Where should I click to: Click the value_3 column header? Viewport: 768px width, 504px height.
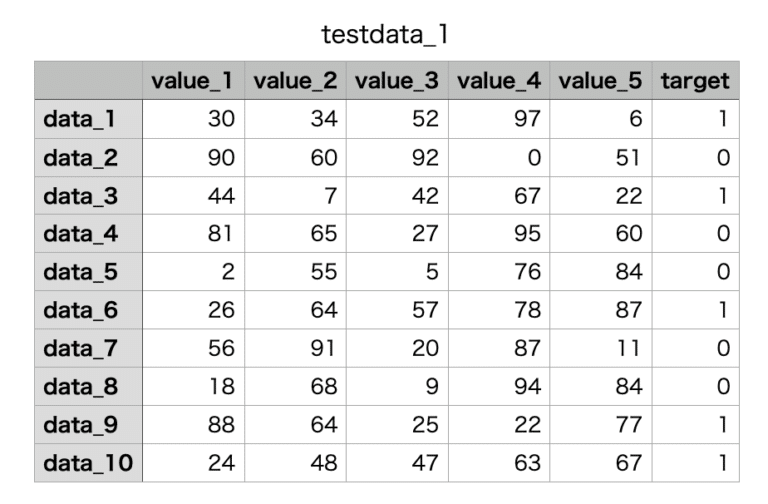tap(396, 81)
